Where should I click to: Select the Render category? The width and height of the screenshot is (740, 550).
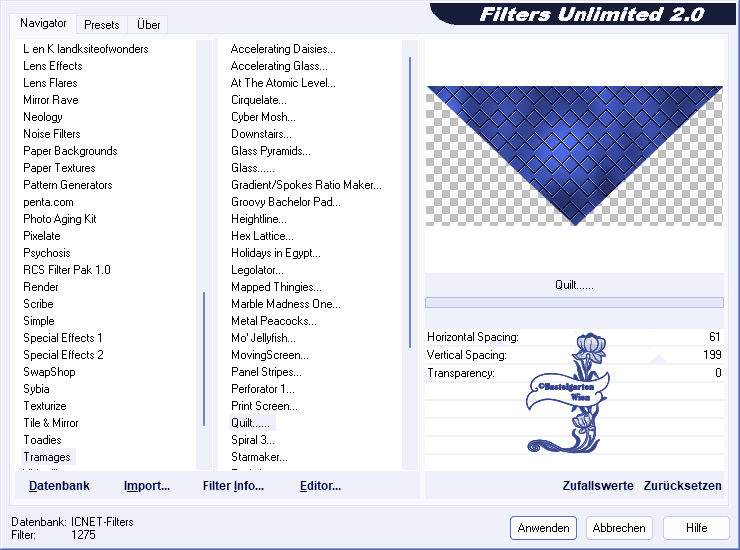pyautogui.click(x=41, y=287)
